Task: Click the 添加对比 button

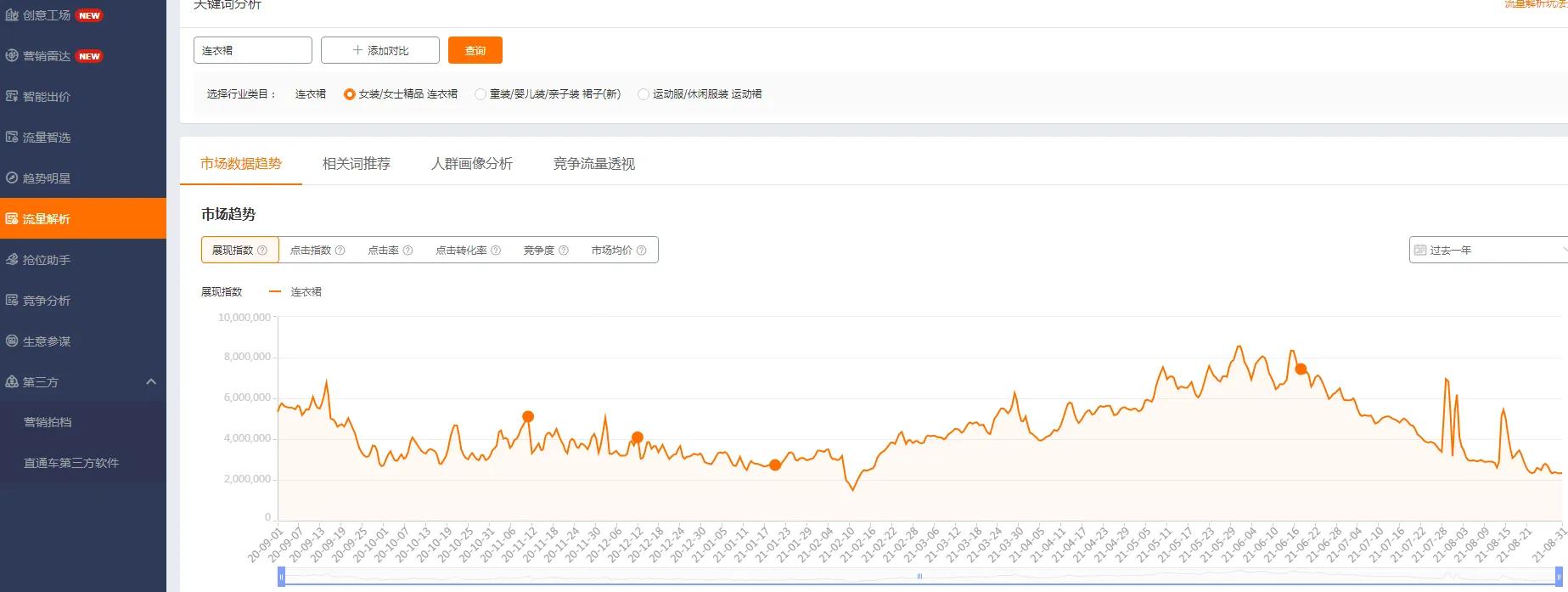Action: 380,50
